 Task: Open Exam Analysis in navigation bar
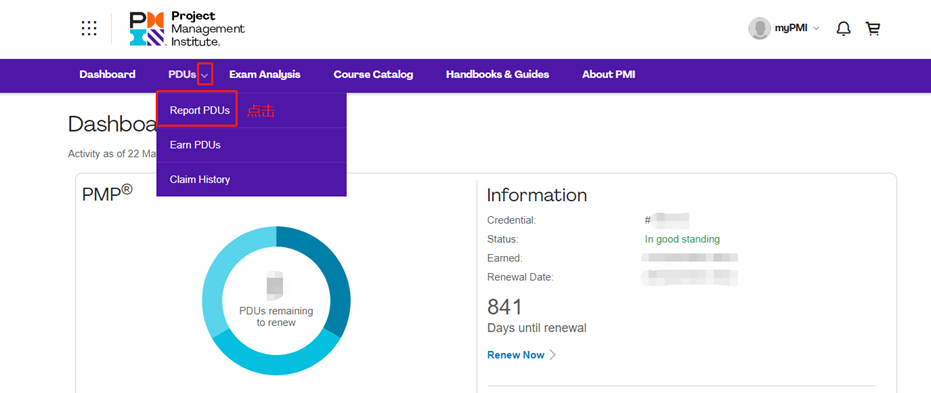click(x=265, y=75)
